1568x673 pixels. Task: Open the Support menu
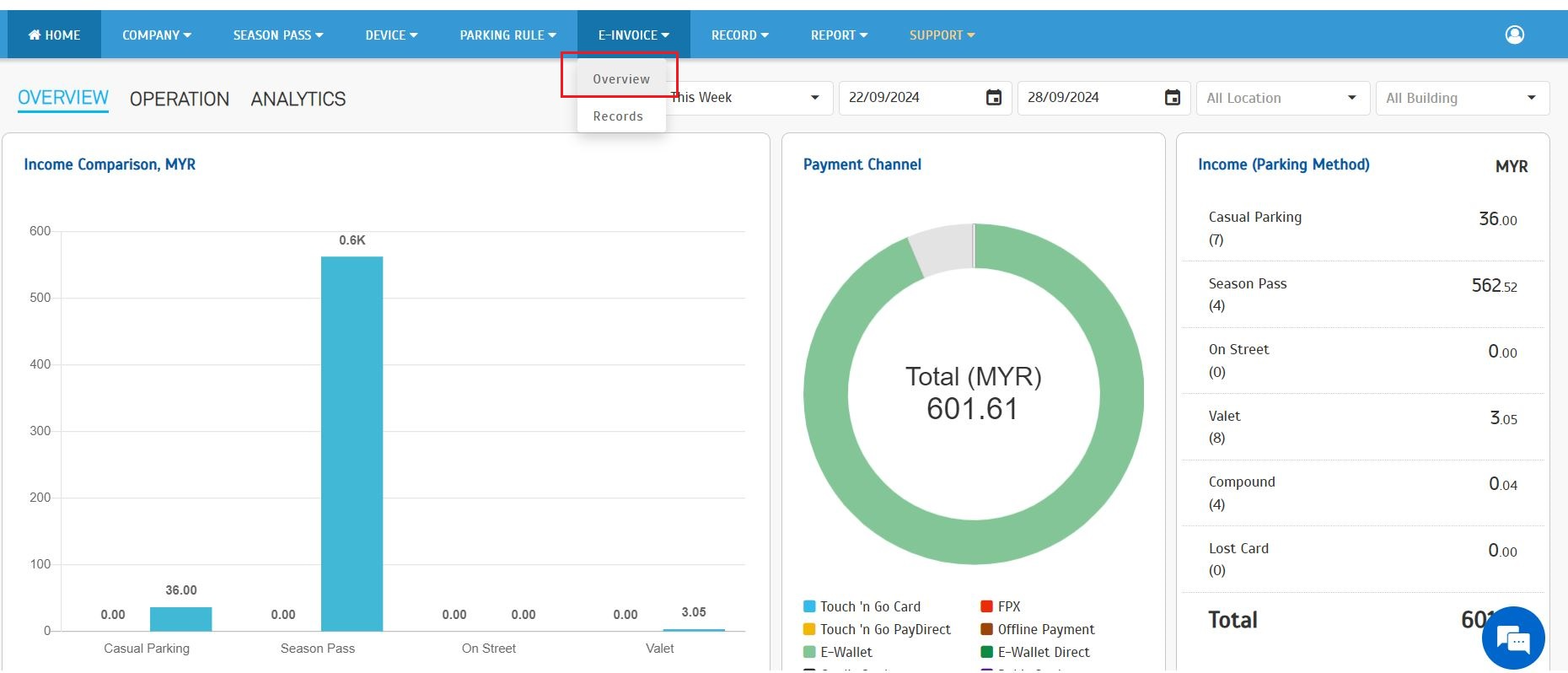(x=942, y=35)
